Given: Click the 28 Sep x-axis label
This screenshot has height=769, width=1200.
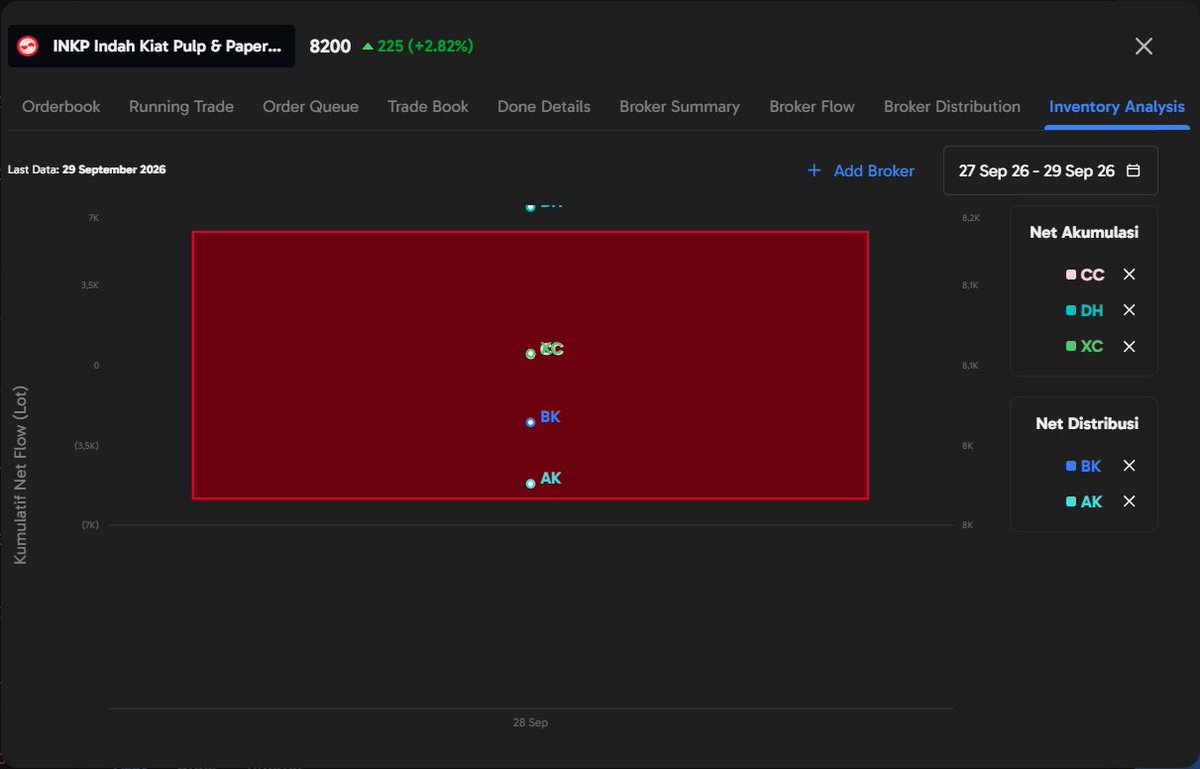Looking at the screenshot, I should pyautogui.click(x=531, y=722).
